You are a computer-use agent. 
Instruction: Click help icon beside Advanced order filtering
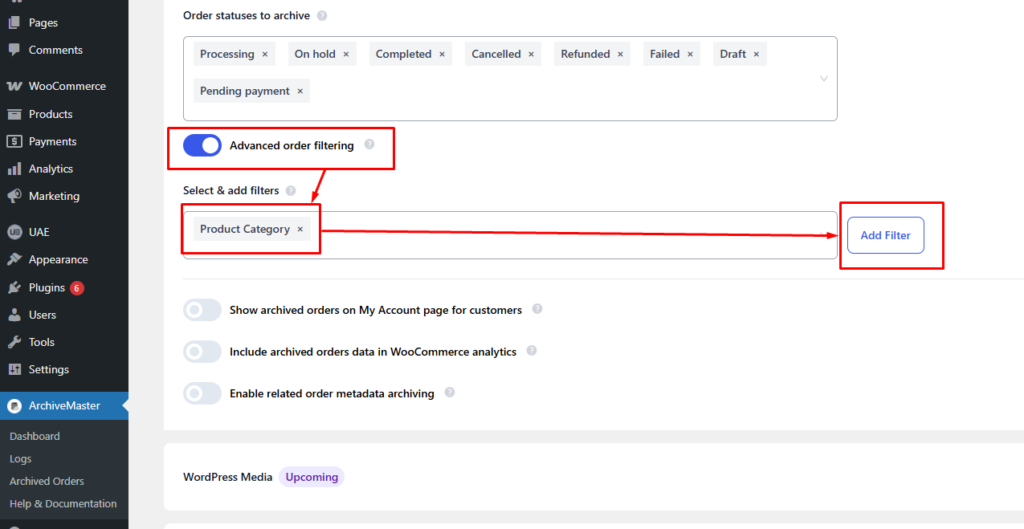[369, 144]
